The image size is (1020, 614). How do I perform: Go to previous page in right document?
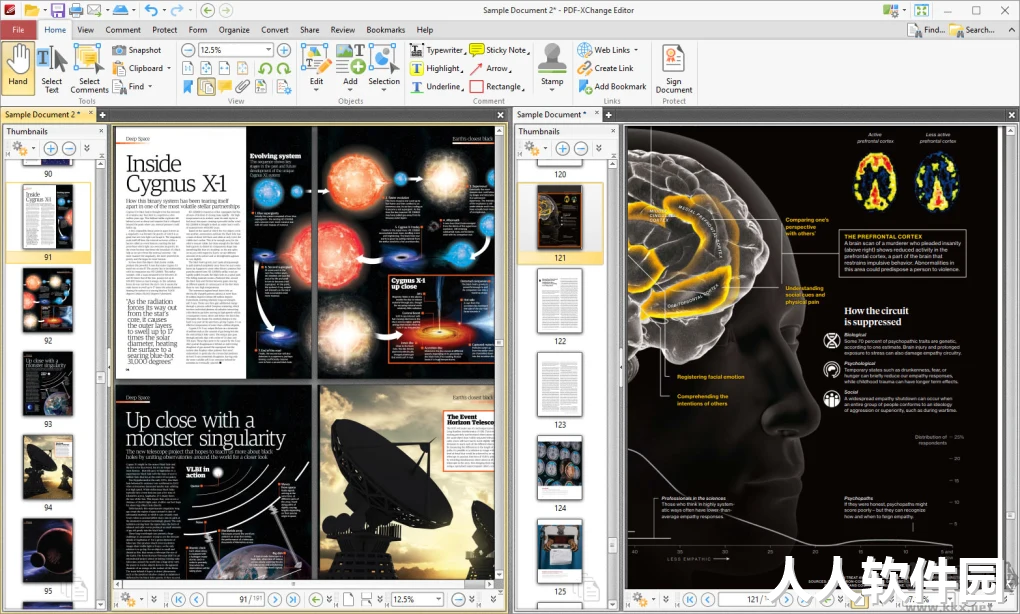point(708,599)
